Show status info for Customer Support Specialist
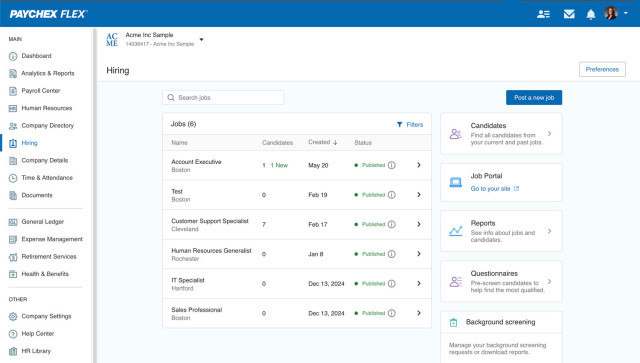The width and height of the screenshot is (640, 363). pos(391,224)
